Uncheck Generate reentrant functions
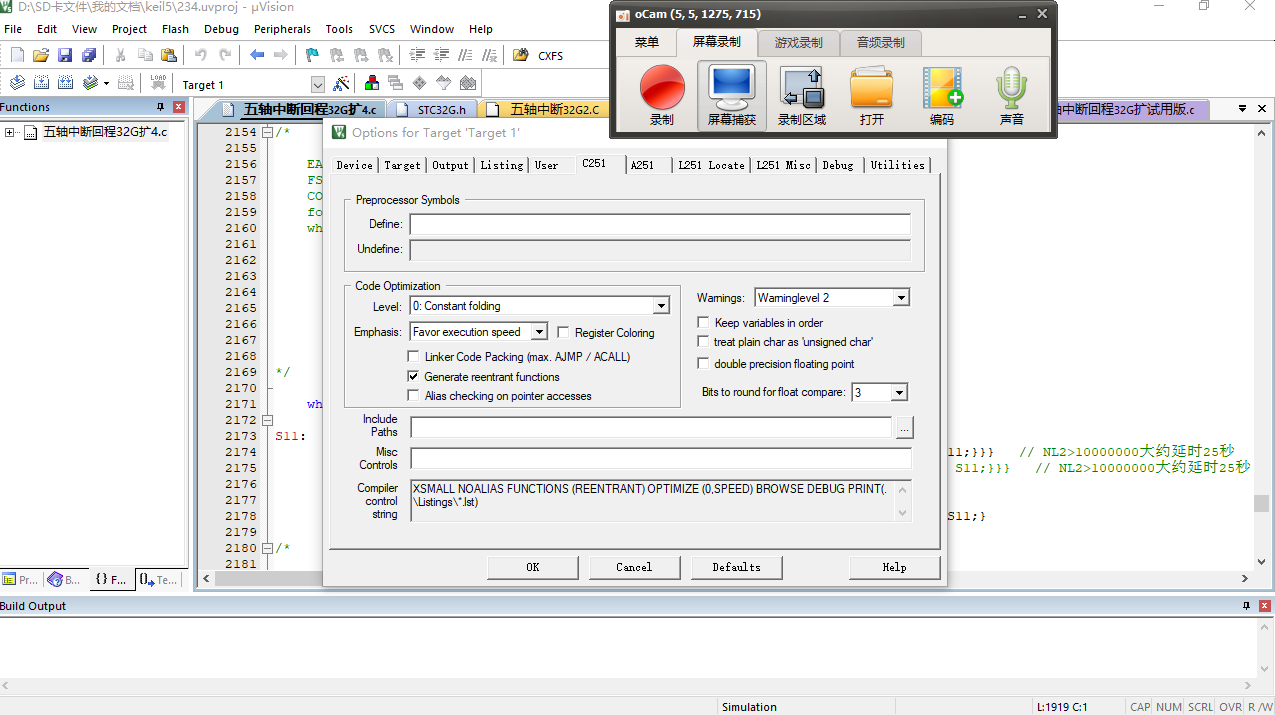1275x715 pixels. [414, 377]
